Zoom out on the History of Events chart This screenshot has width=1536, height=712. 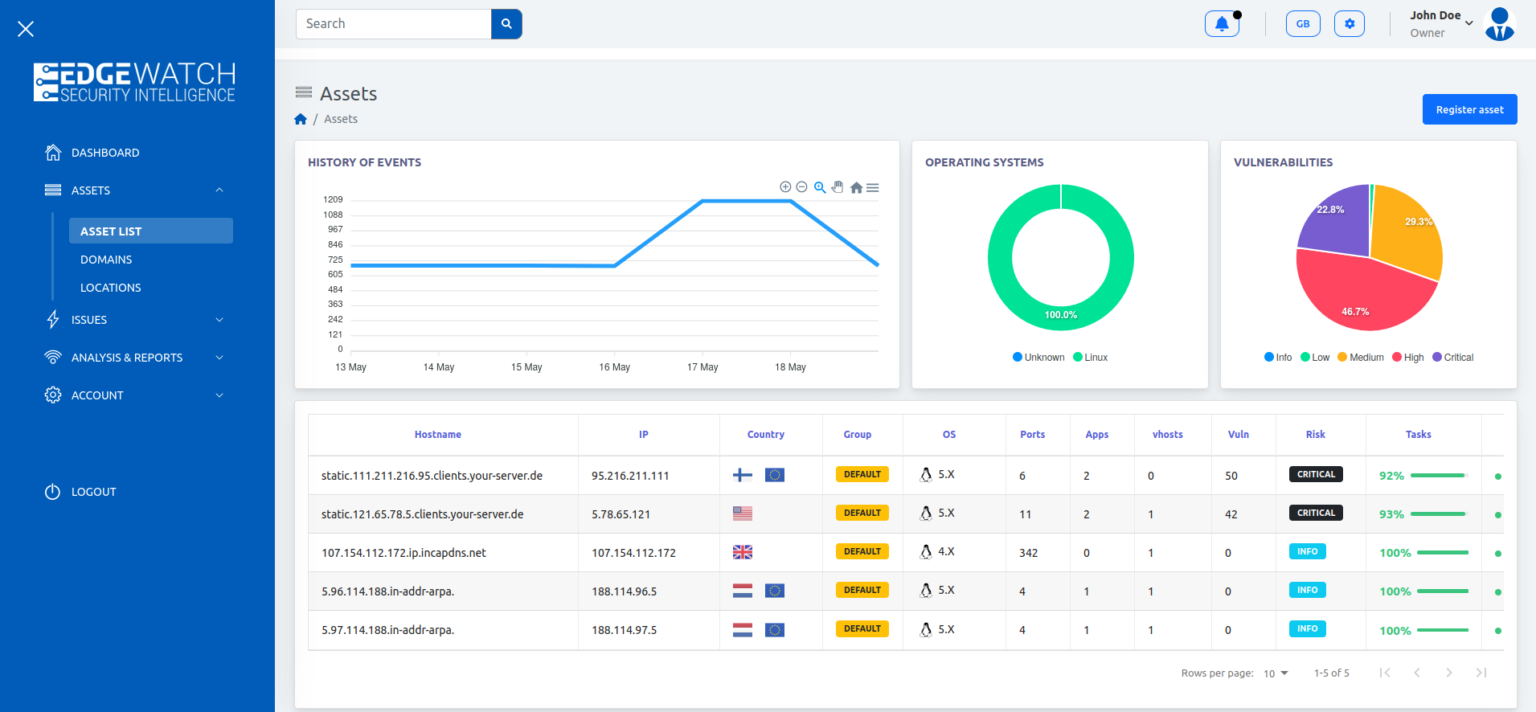tap(801, 187)
